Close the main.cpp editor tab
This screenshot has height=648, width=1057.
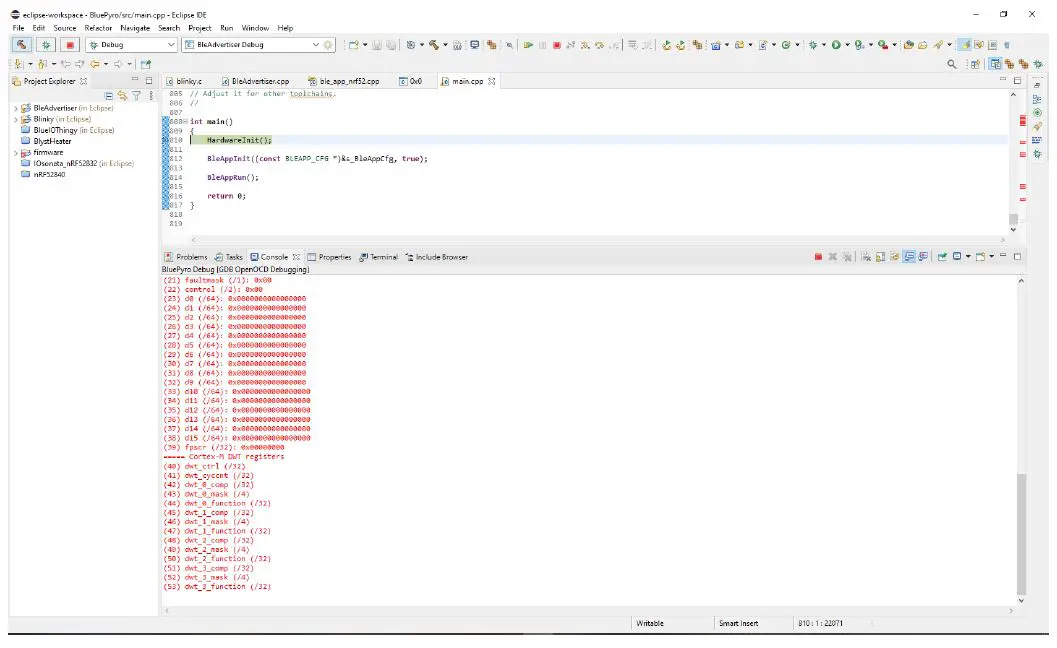click(492, 81)
